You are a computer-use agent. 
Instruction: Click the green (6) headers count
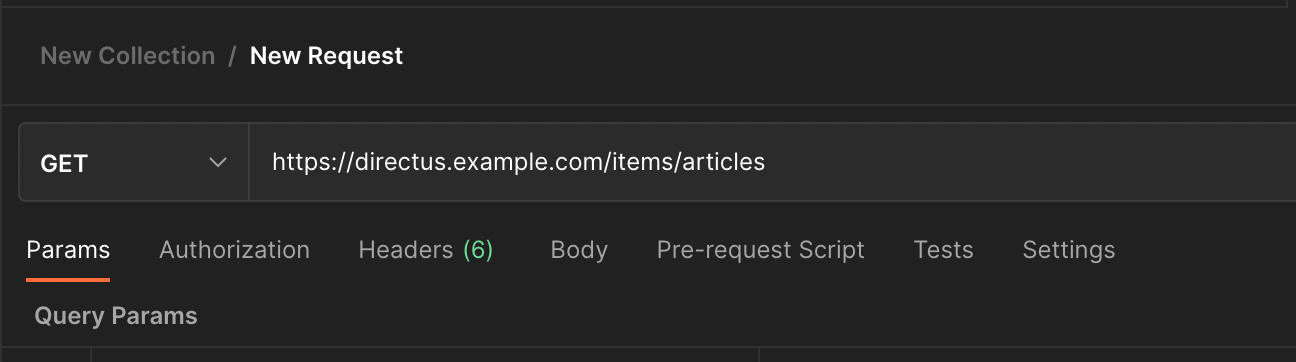pos(478,250)
